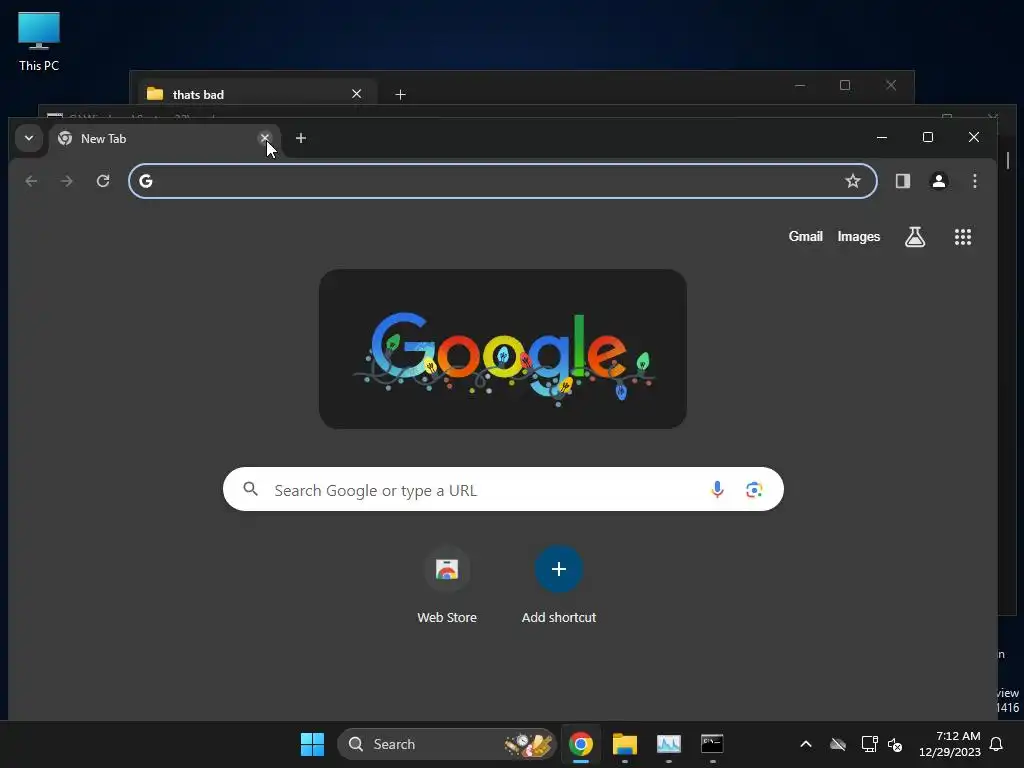Open network status tray icon
The width and height of the screenshot is (1024, 768).
(x=869, y=744)
